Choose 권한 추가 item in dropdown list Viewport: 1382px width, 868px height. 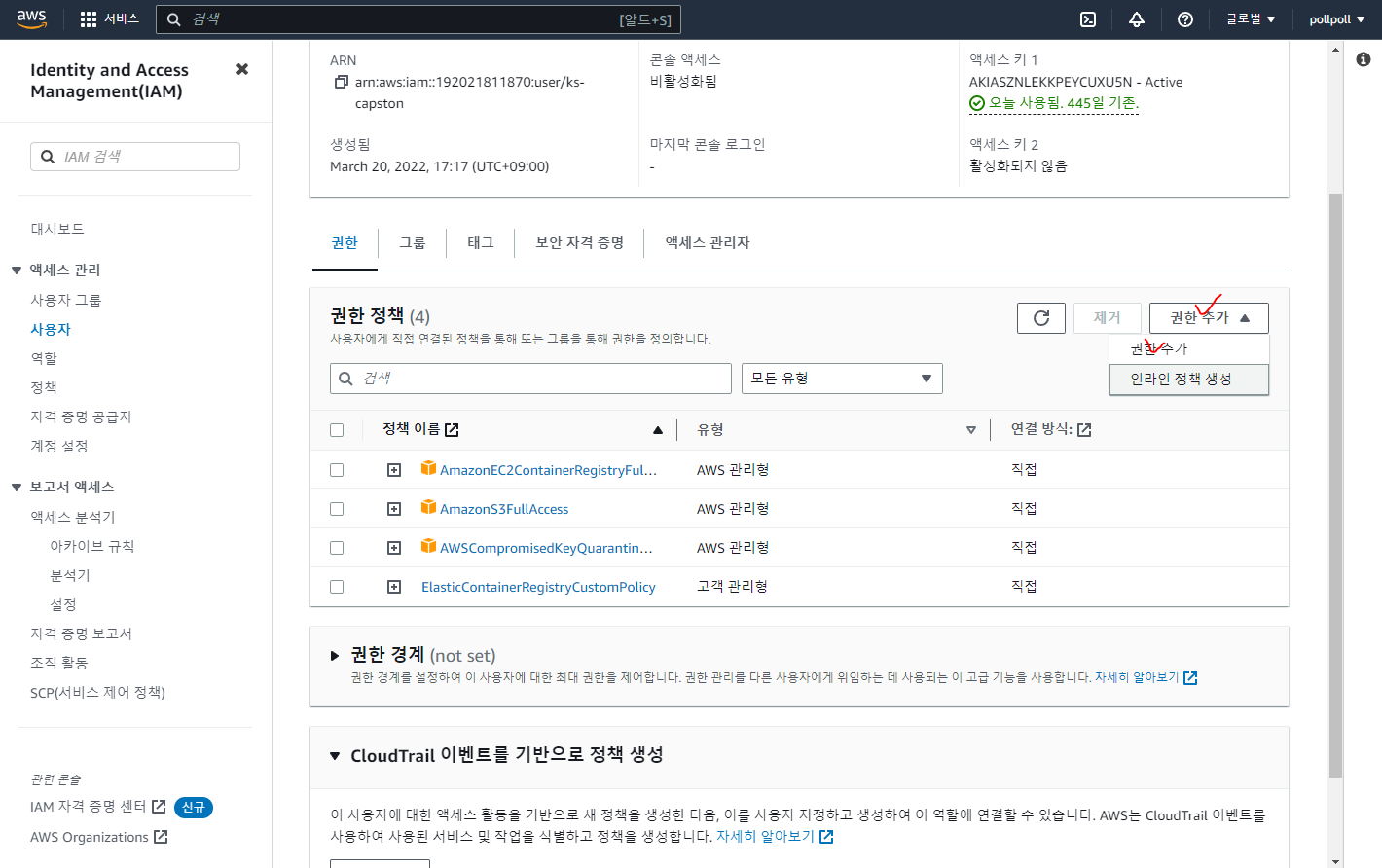point(1189,348)
